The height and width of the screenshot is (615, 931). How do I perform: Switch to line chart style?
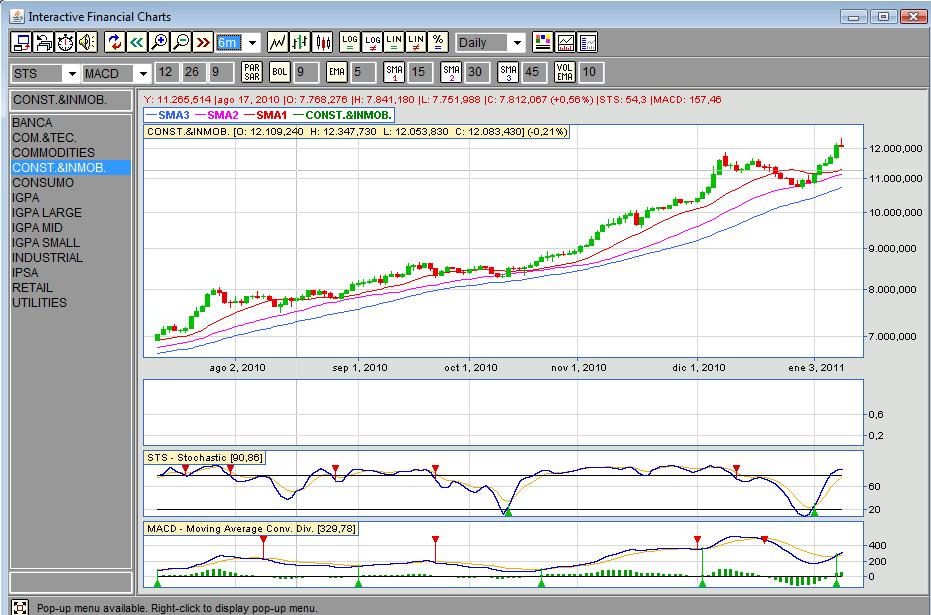[277, 42]
